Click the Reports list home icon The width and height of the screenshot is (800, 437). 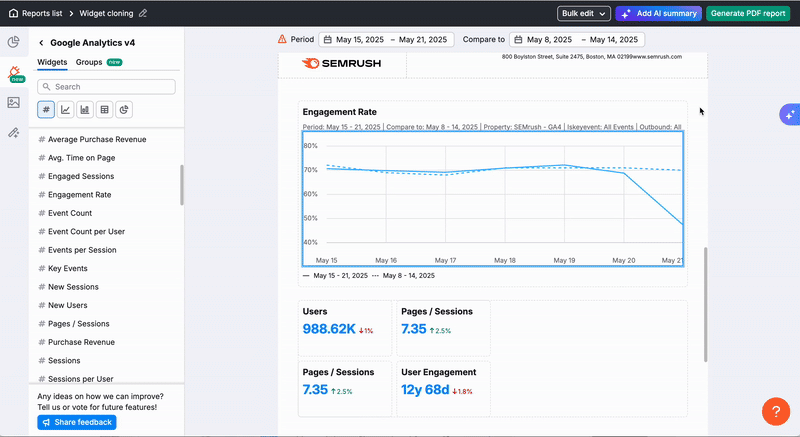pos(13,13)
